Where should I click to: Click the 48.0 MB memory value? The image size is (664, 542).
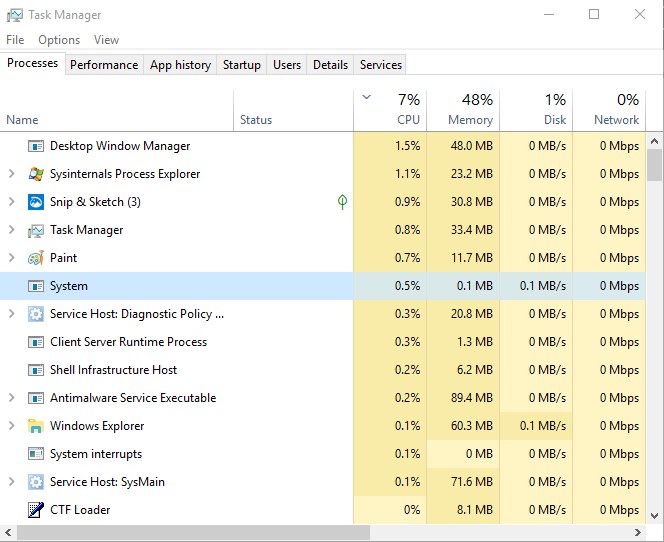coord(472,146)
